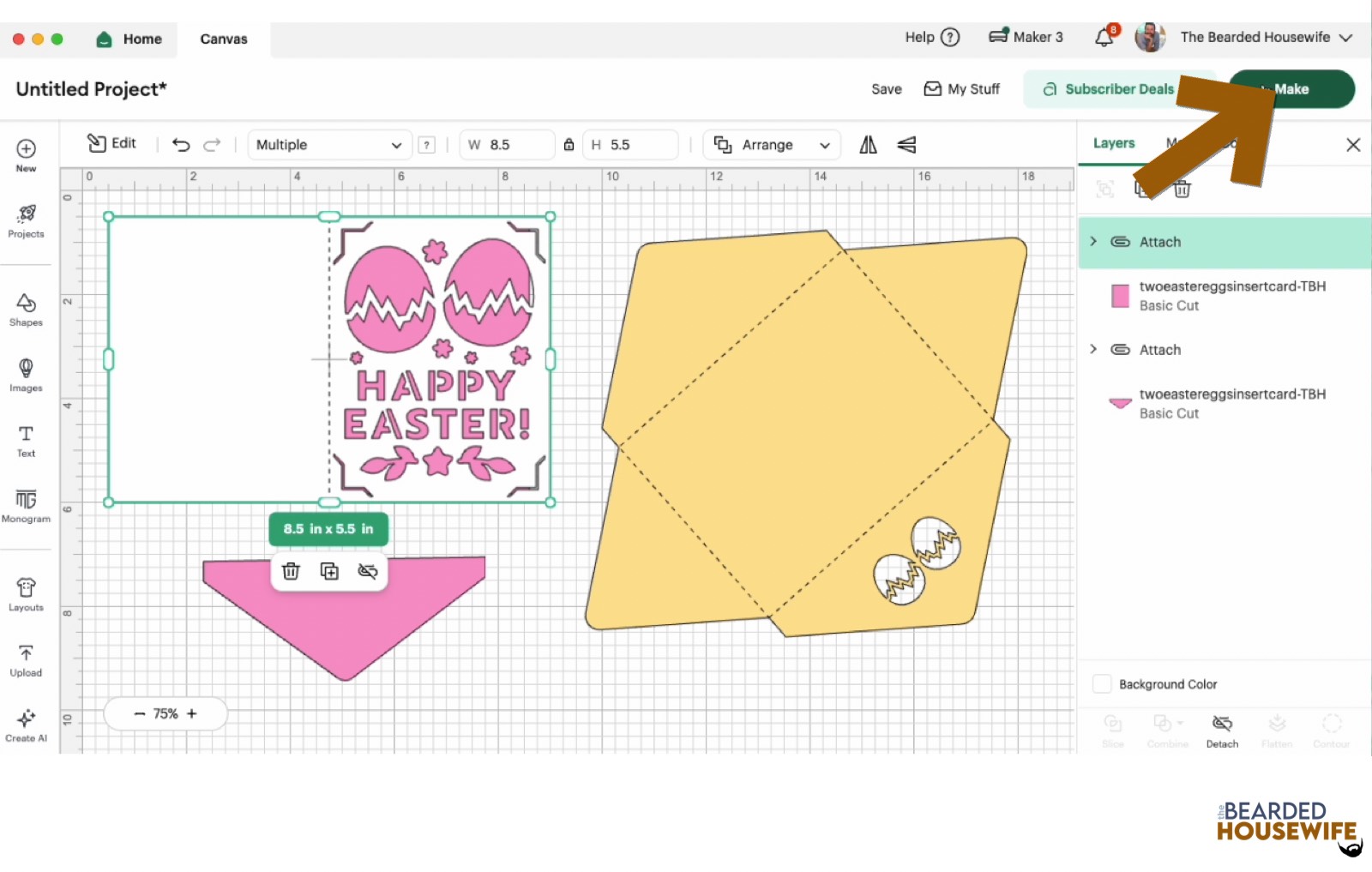Click Detach in the layers panel

[1222, 731]
